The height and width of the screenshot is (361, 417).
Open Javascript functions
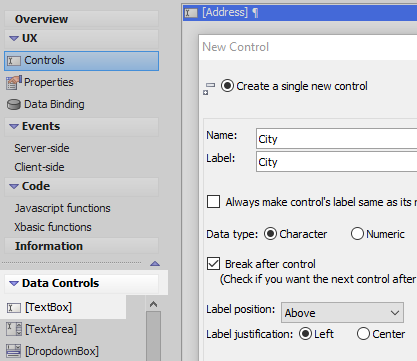62,208
